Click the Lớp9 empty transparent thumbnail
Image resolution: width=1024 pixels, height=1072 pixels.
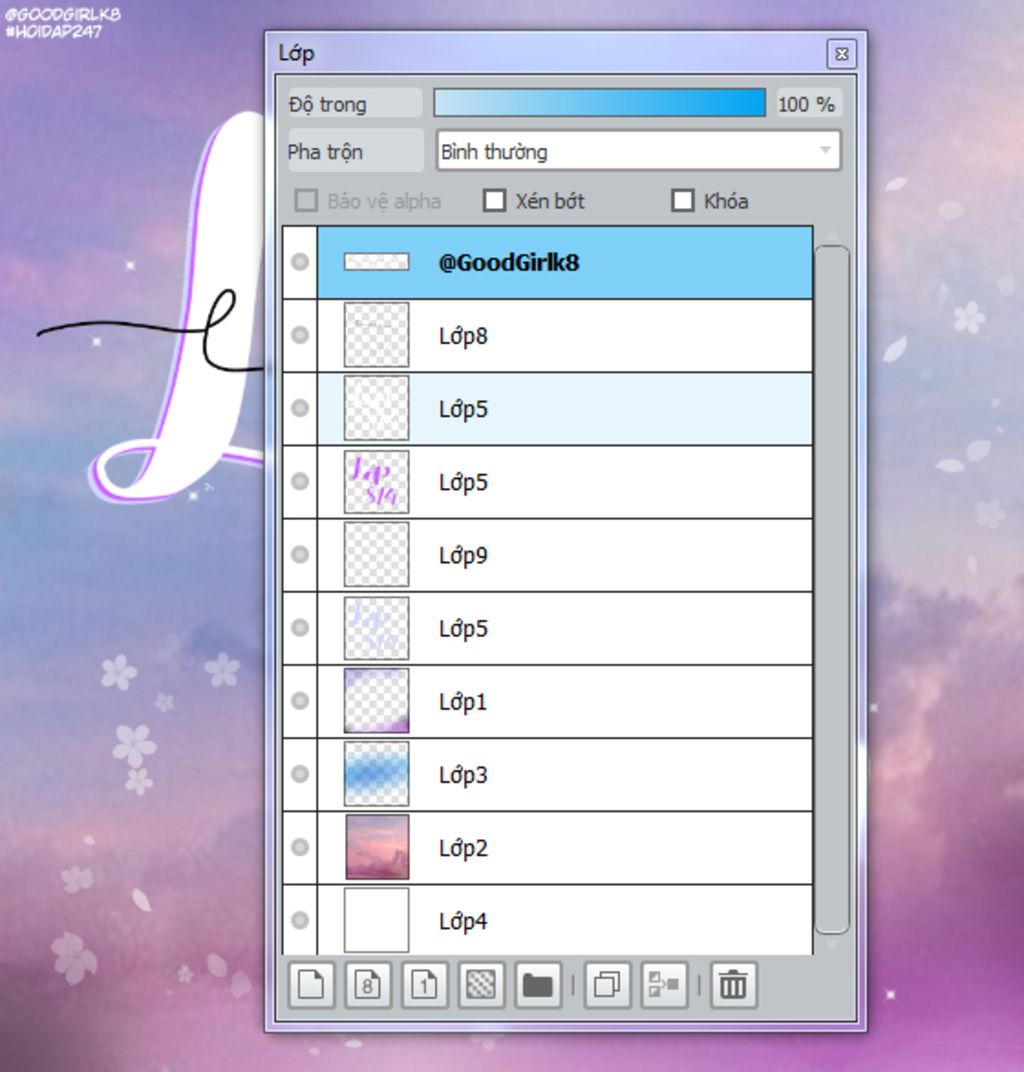[377, 554]
